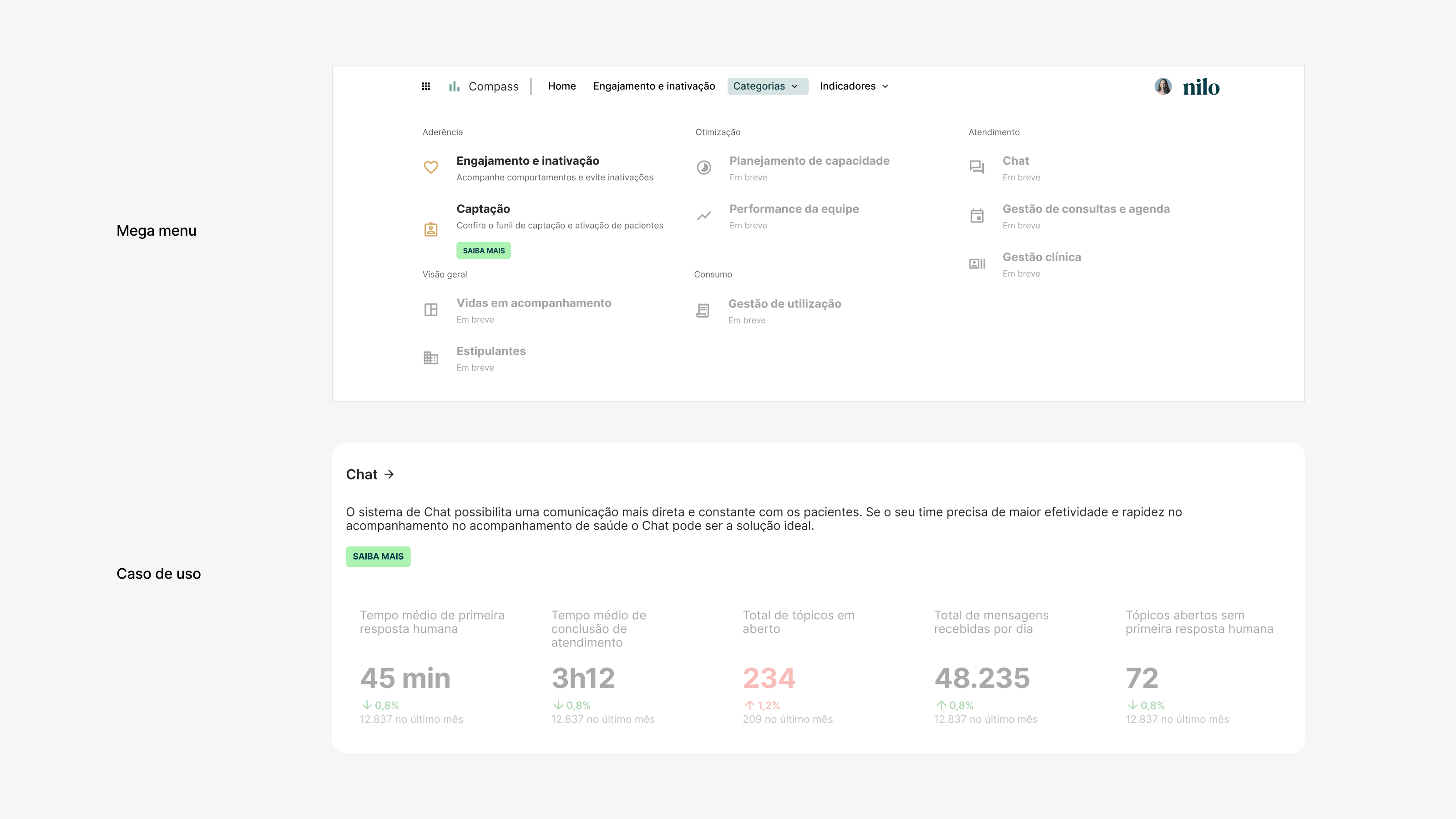Click the arrow next to Chat heading
Image resolution: width=1456 pixels, height=819 pixels.
pyautogui.click(x=389, y=474)
